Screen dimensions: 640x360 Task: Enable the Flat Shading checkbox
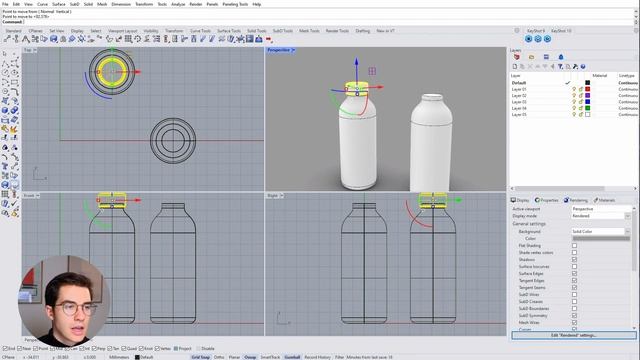(x=574, y=246)
